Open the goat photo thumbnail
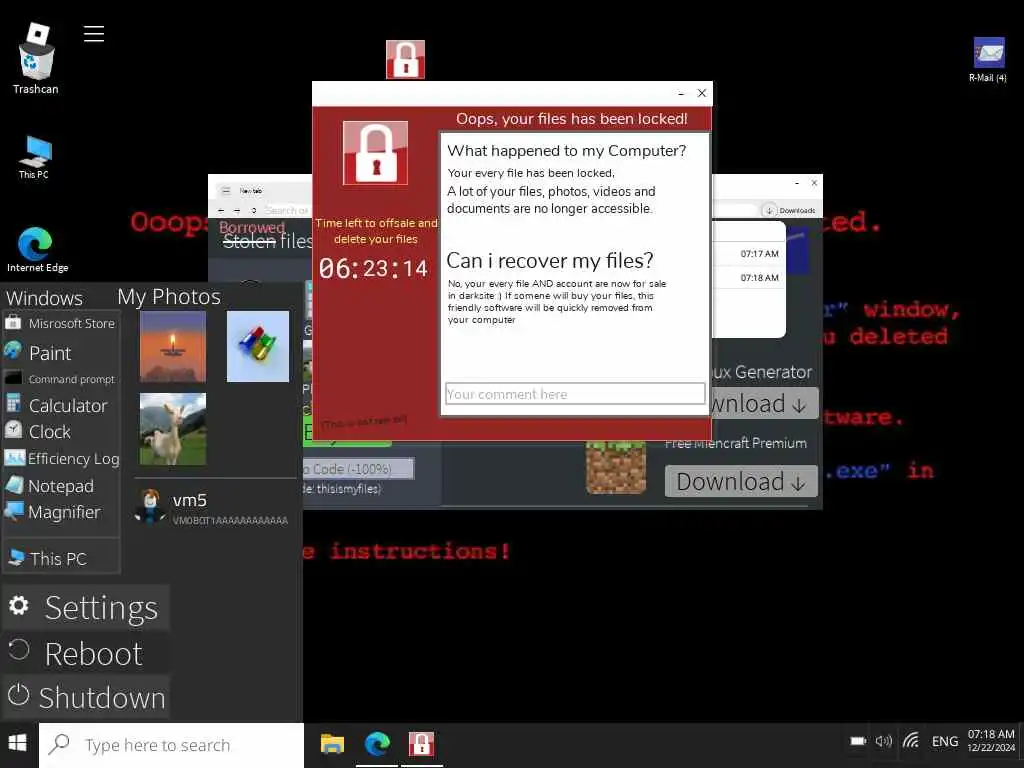 point(172,429)
